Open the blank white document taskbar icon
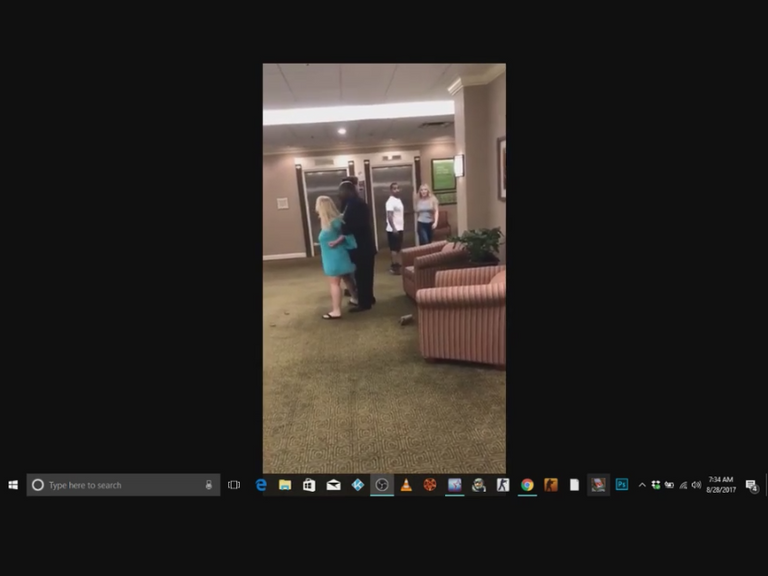The height and width of the screenshot is (576, 768). click(x=575, y=485)
